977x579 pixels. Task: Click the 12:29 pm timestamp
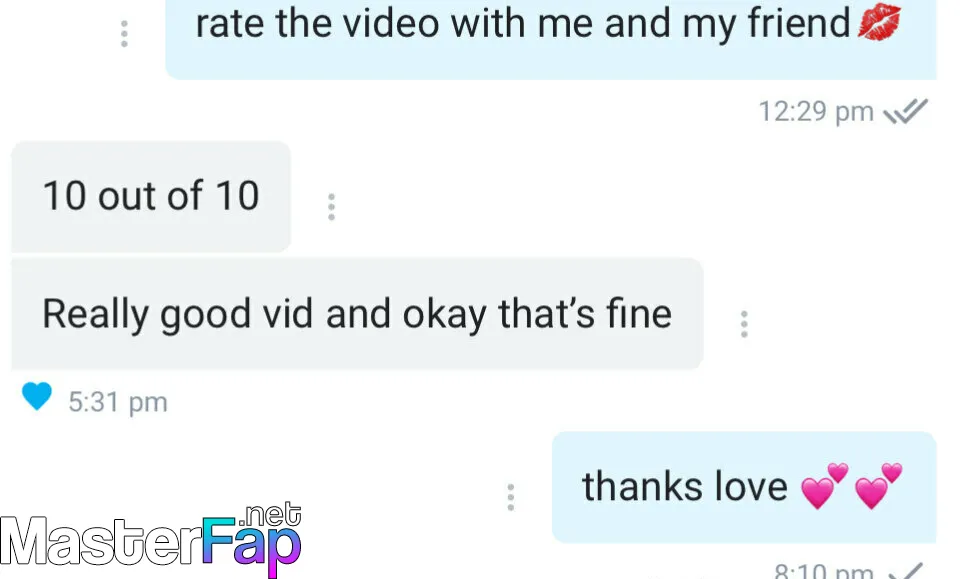[816, 112]
